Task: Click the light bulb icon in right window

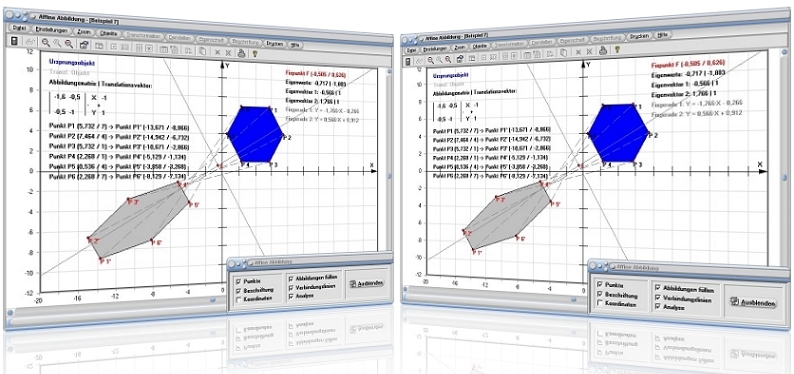Action: pyautogui.click(x=616, y=49)
